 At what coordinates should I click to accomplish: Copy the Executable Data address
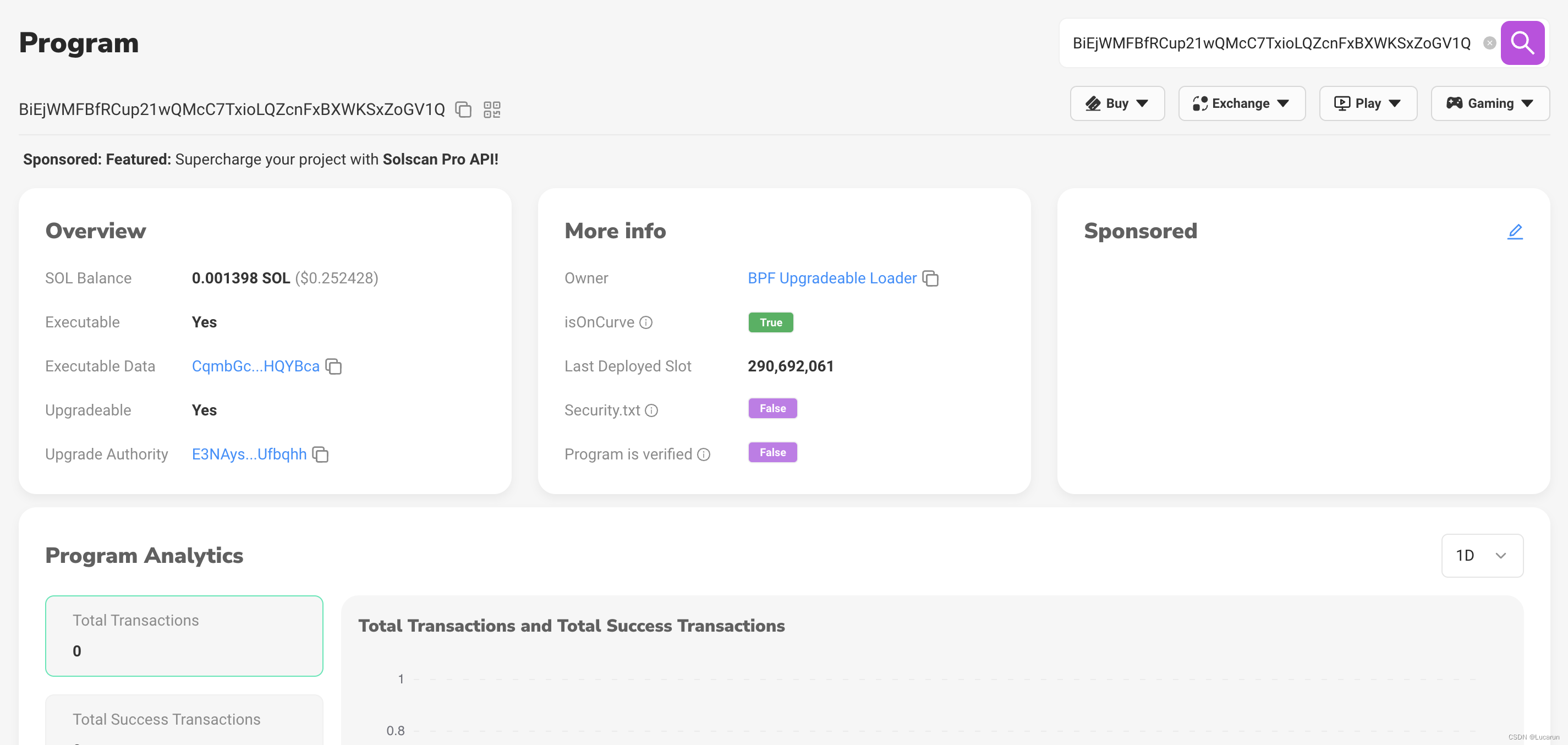[333, 366]
